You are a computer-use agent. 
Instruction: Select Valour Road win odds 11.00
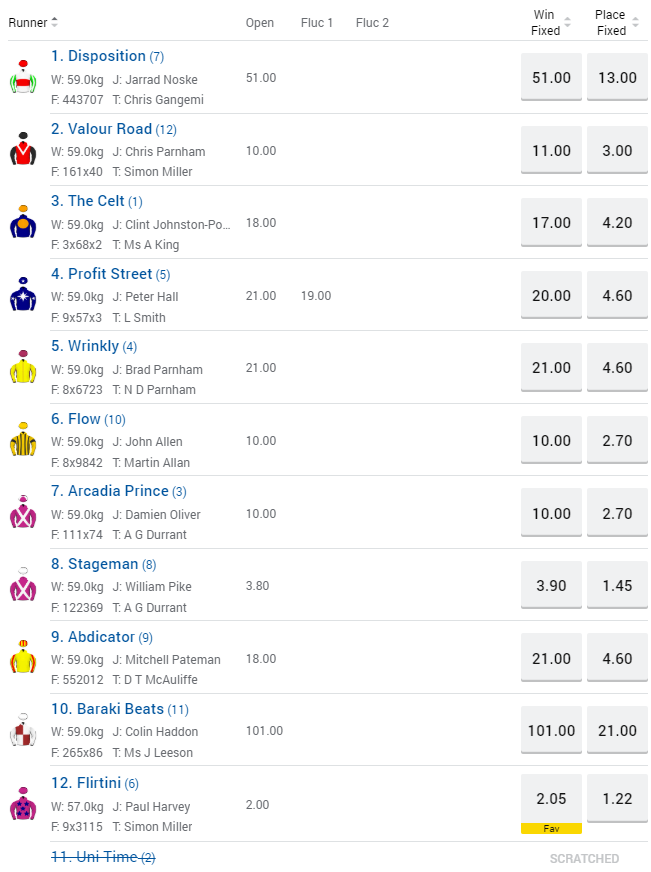[x=552, y=150]
